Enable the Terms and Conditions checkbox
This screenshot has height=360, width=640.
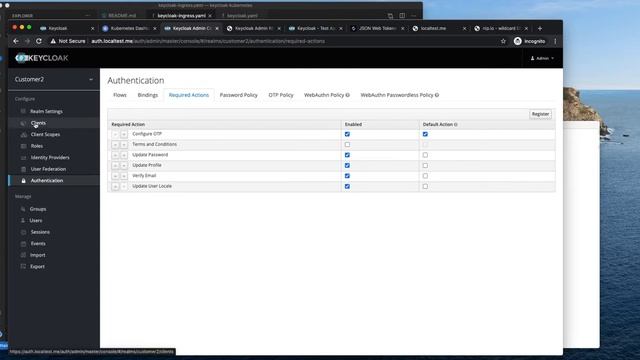coord(347,144)
